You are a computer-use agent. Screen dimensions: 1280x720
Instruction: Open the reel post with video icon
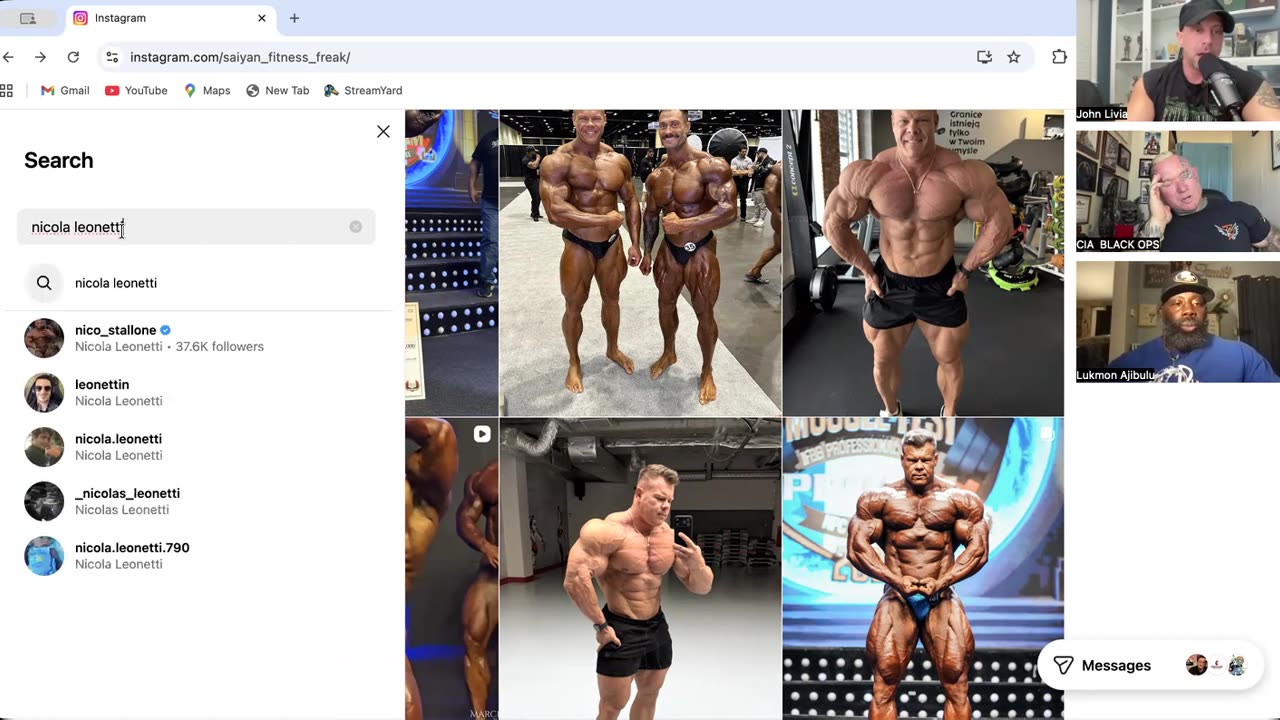(451, 568)
